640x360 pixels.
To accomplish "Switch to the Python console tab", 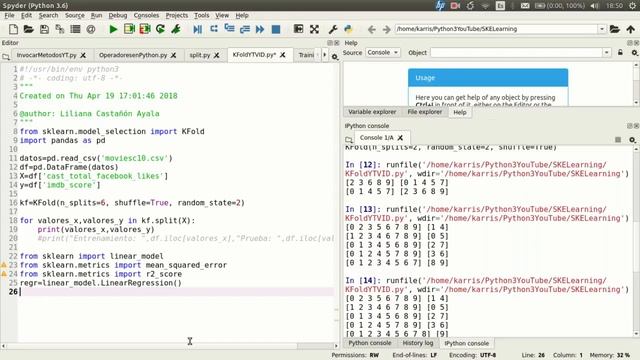I will point(369,343).
